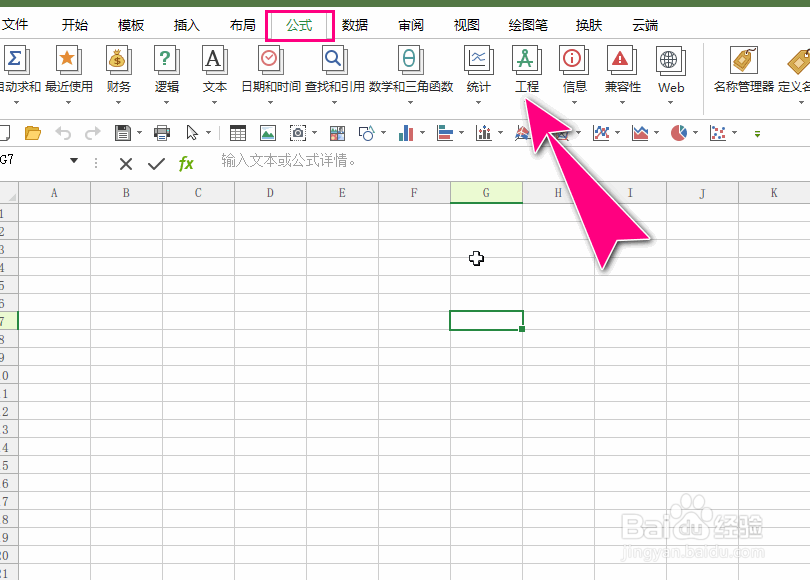Cancel formula entry with the X button

(126, 164)
